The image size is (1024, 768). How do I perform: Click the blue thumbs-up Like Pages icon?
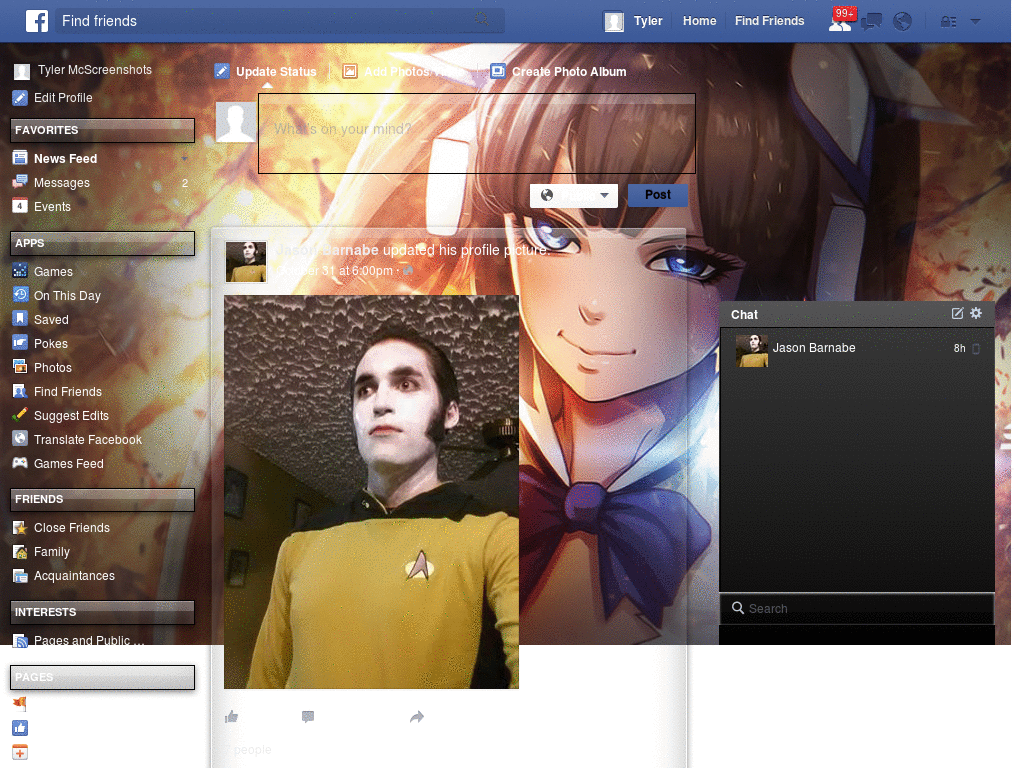20,728
